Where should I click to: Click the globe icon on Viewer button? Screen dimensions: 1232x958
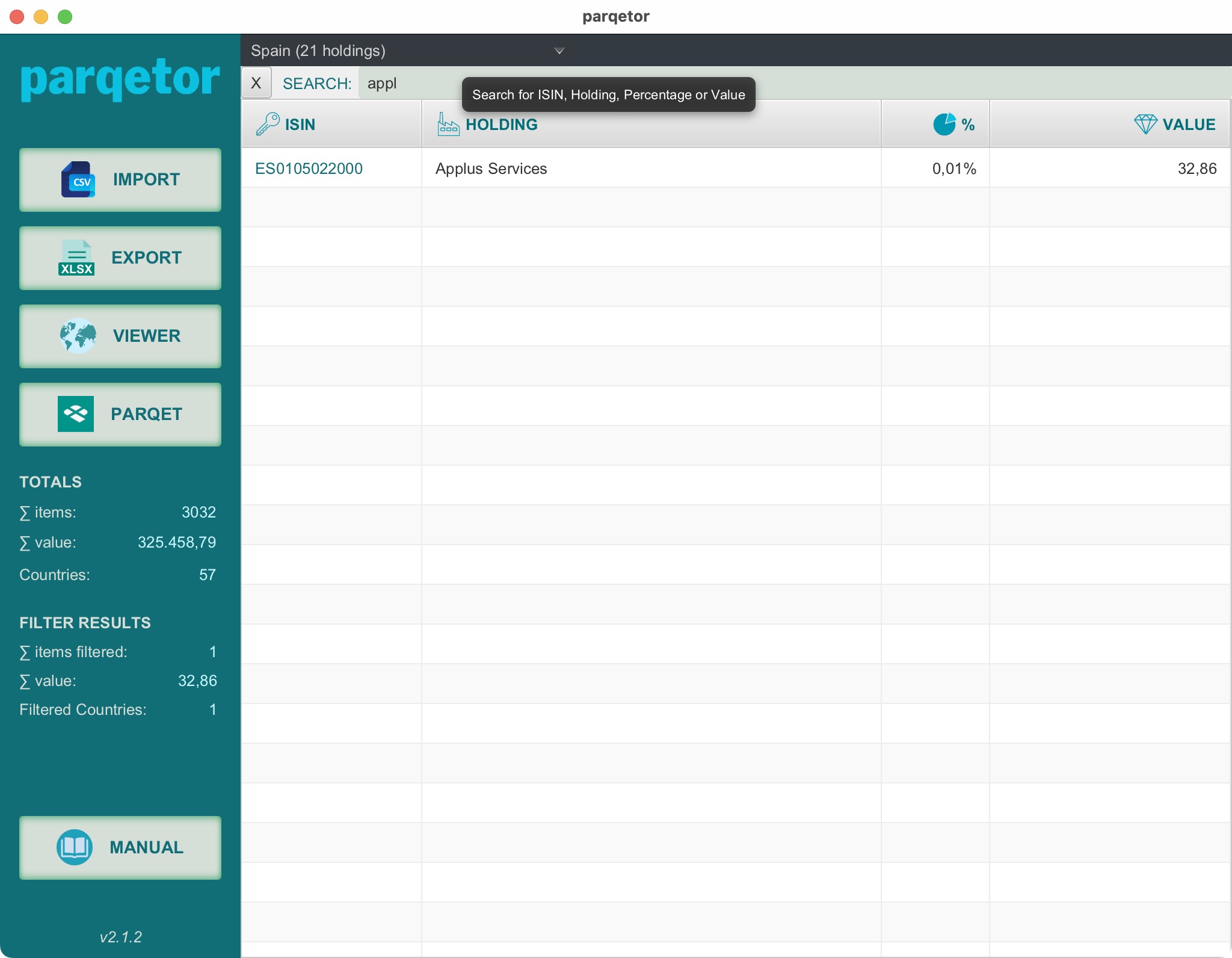[78, 336]
